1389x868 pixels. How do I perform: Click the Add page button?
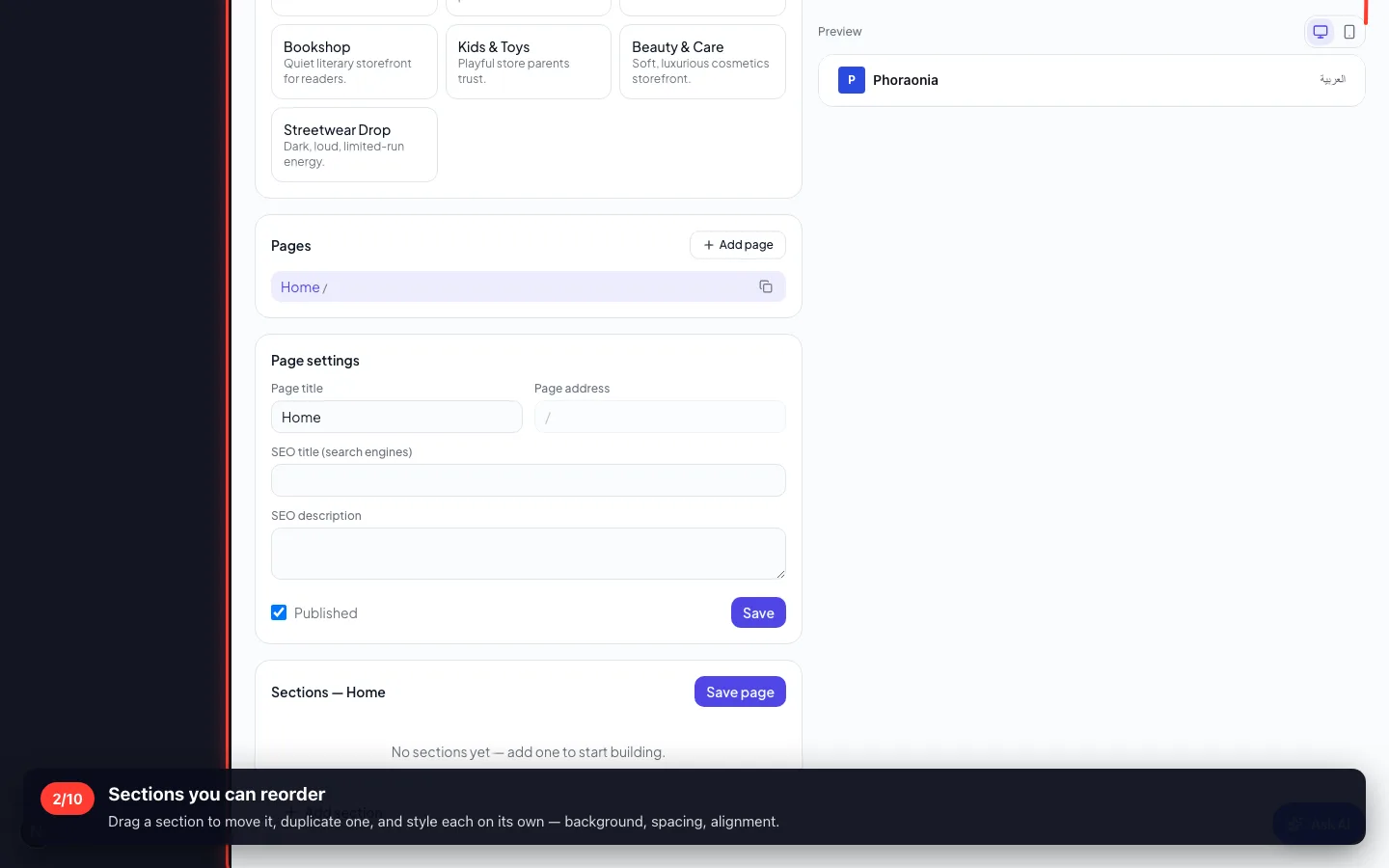pyautogui.click(x=738, y=245)
